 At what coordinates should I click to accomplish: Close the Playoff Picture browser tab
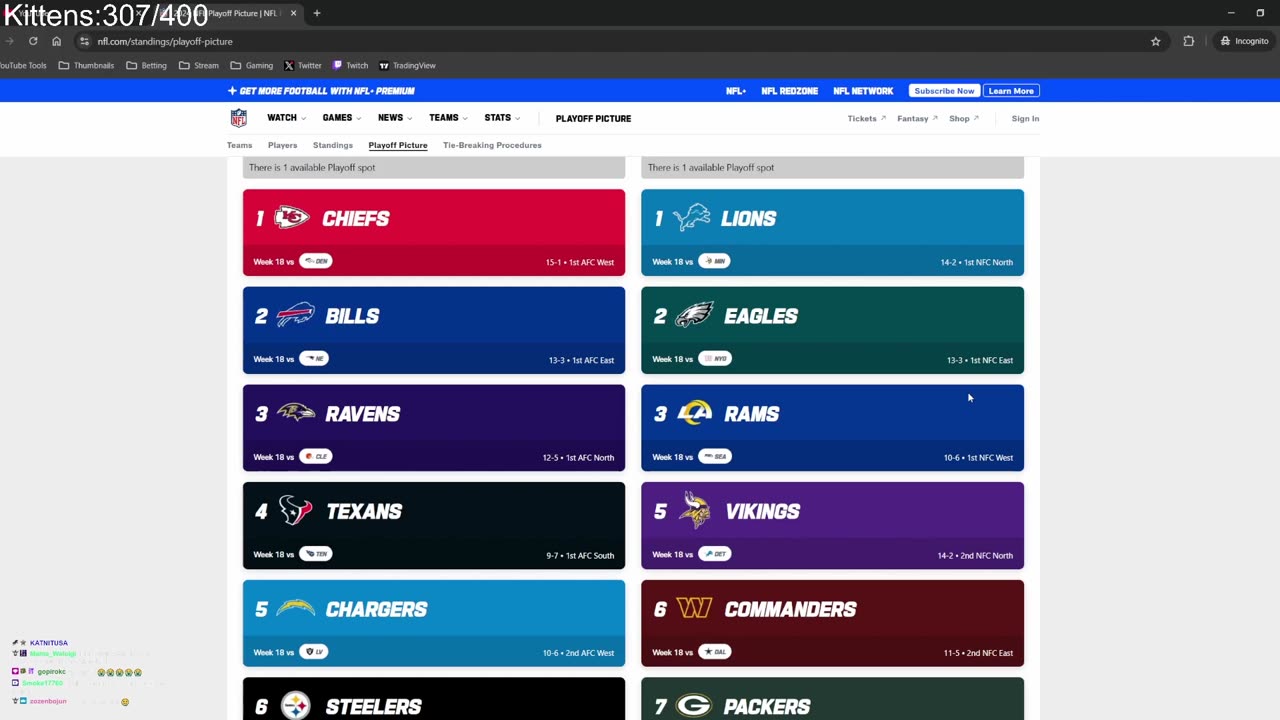293,13
